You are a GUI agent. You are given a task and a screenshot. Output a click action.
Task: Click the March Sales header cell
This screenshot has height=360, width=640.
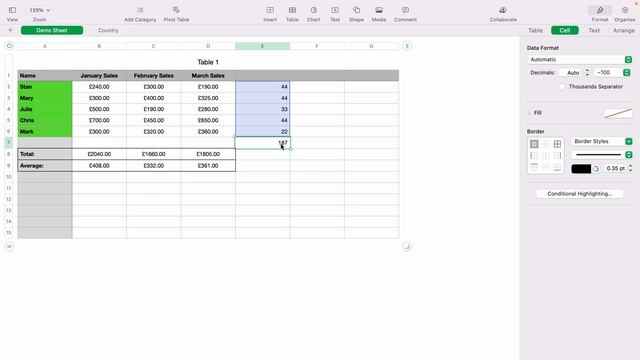[208, 76]
